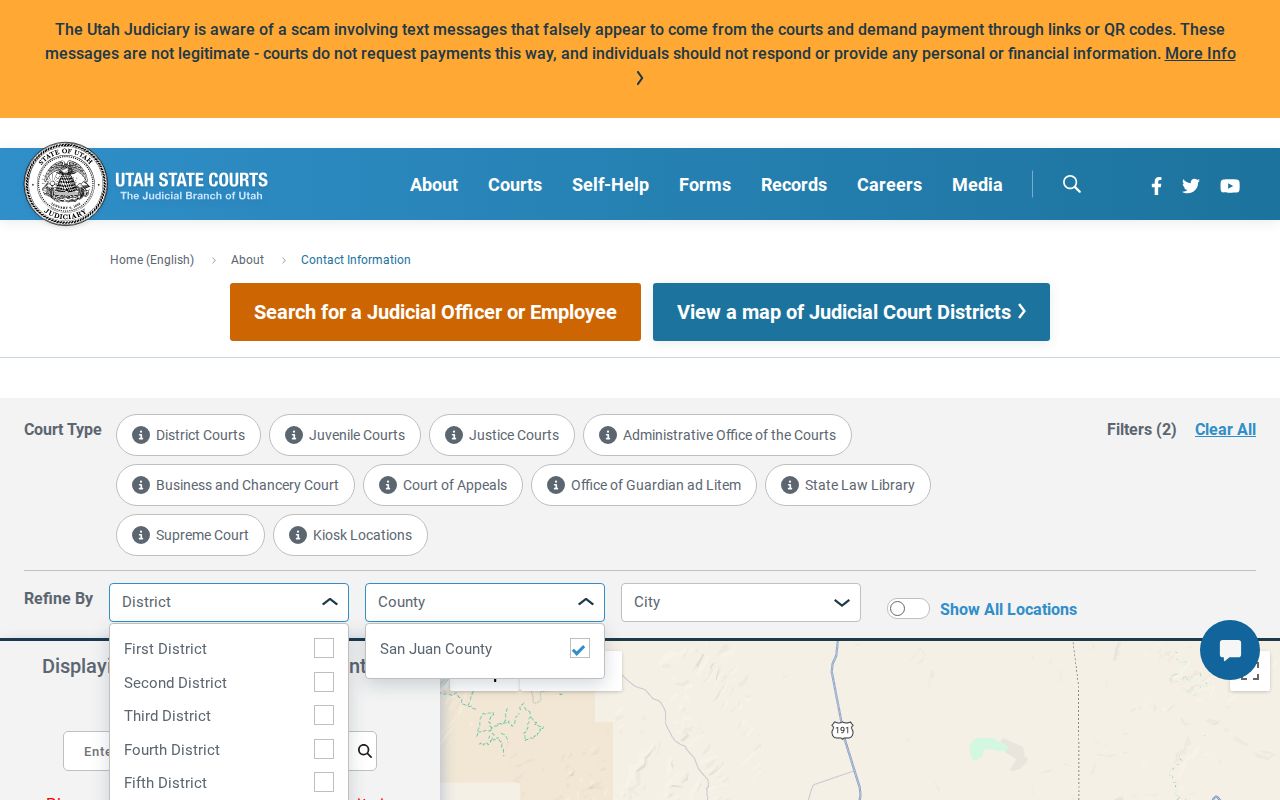Open the site search magnifier icon

click(1072, 184)
